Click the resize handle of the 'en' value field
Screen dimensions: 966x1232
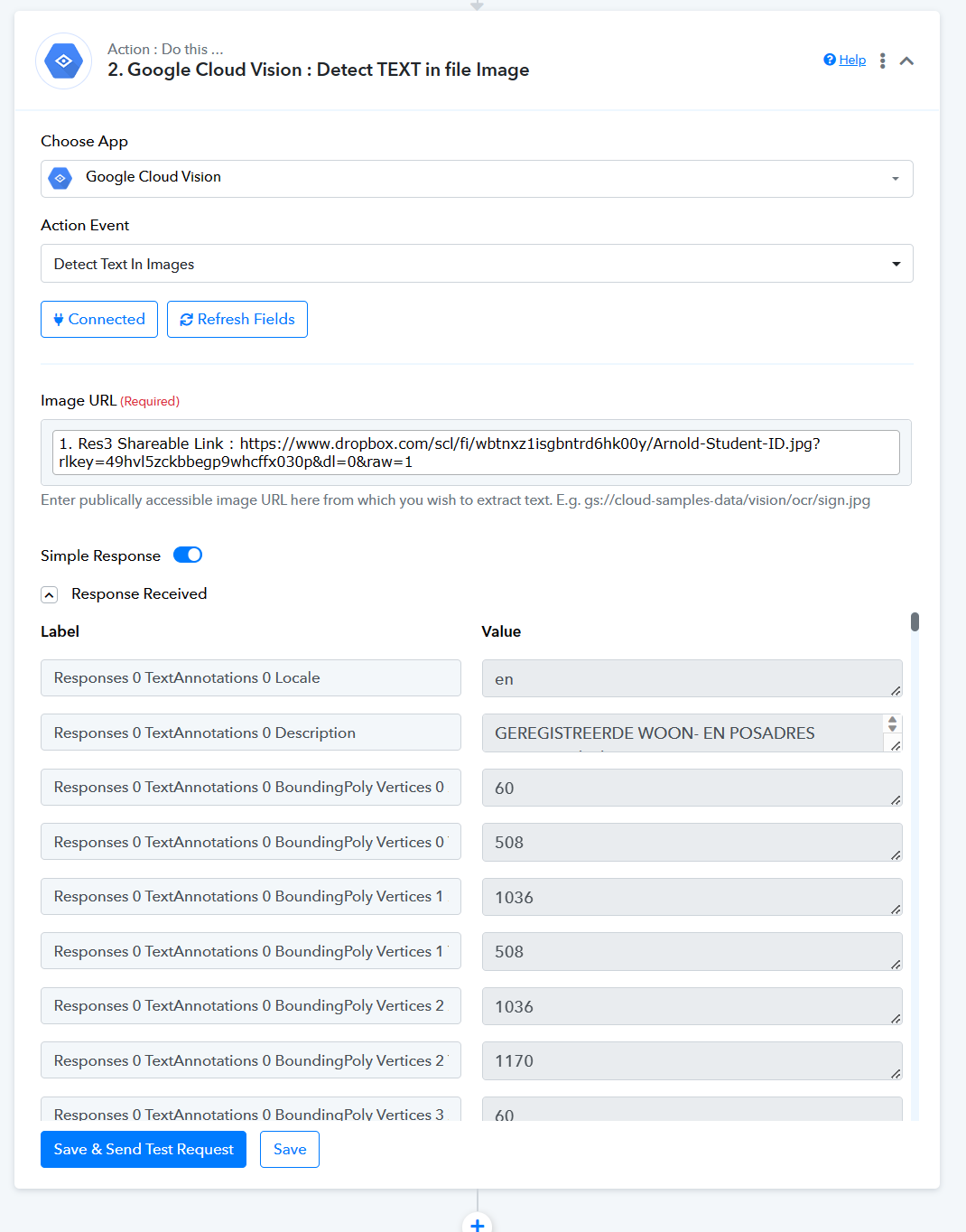click(x=896, y=691)
